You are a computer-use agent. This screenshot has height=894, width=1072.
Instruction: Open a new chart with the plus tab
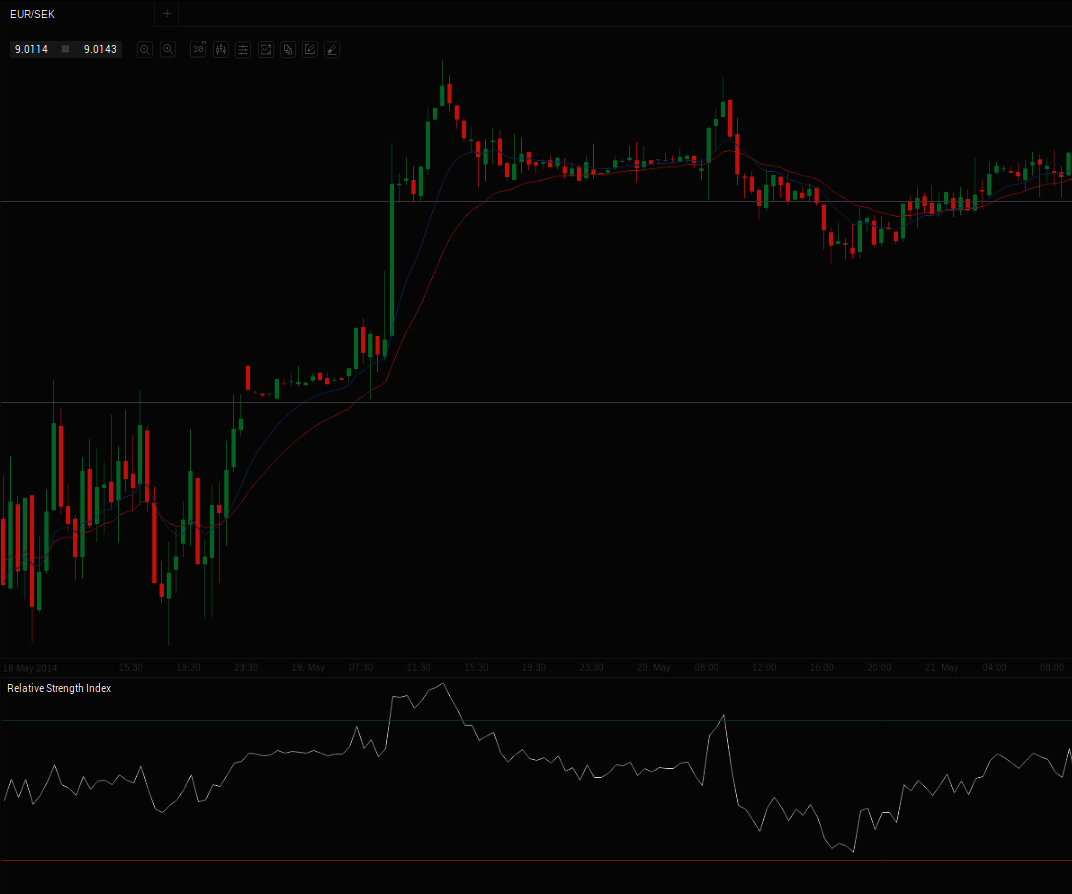click(166, 14)
